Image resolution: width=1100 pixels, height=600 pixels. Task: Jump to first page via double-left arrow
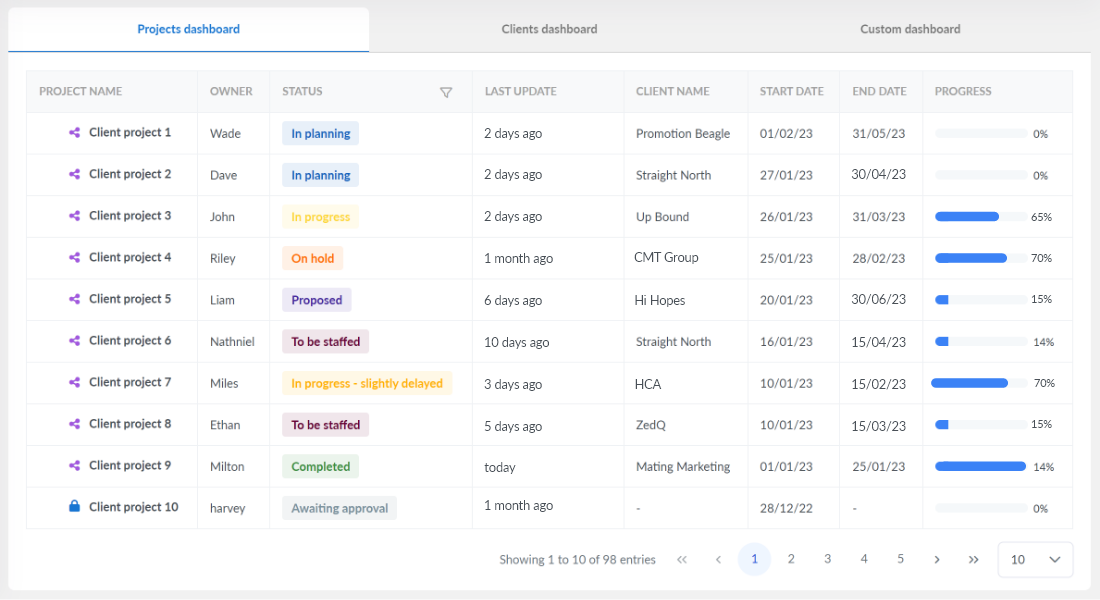[682, 559]
